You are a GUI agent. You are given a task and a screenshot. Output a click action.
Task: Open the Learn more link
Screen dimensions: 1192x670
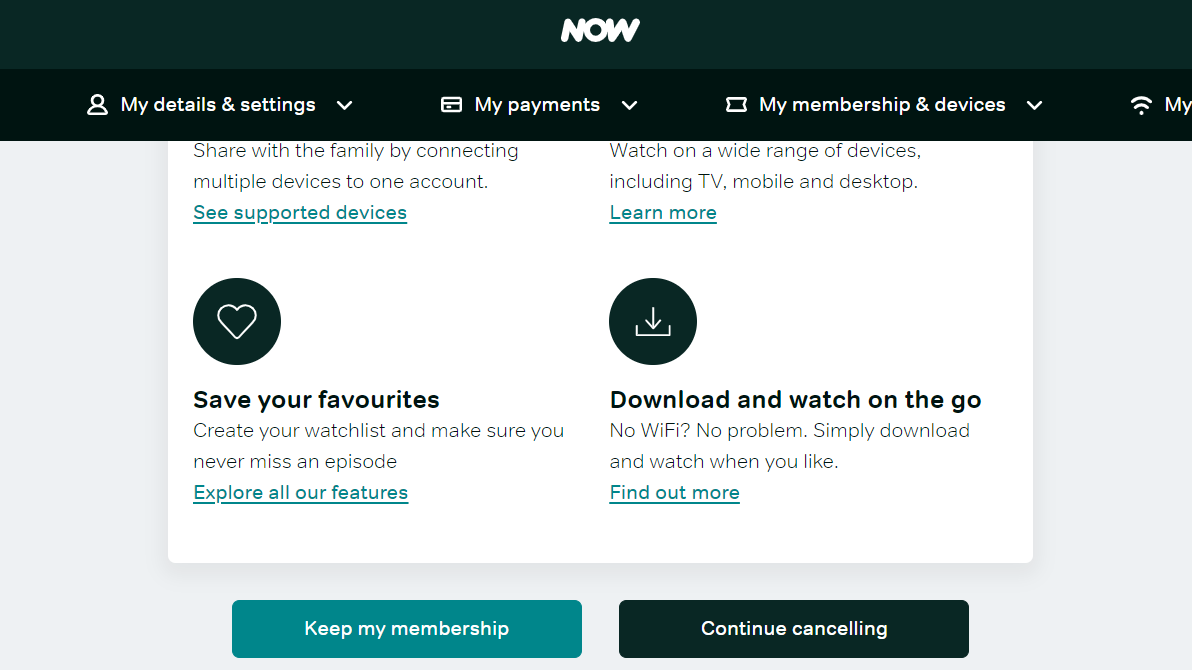click(663, 213)
